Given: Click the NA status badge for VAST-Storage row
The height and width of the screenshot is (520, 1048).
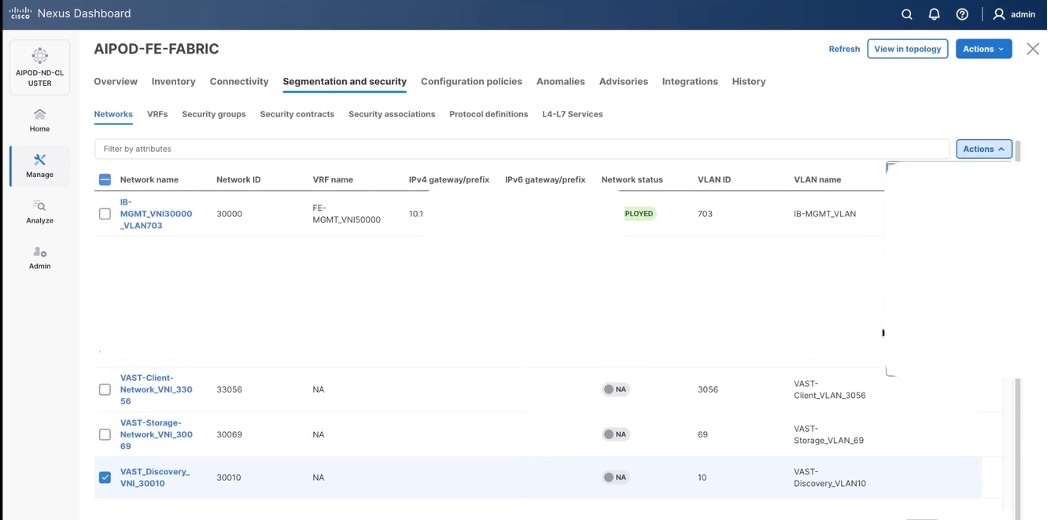Looking at the screenshot, I should tap(616, 434).
